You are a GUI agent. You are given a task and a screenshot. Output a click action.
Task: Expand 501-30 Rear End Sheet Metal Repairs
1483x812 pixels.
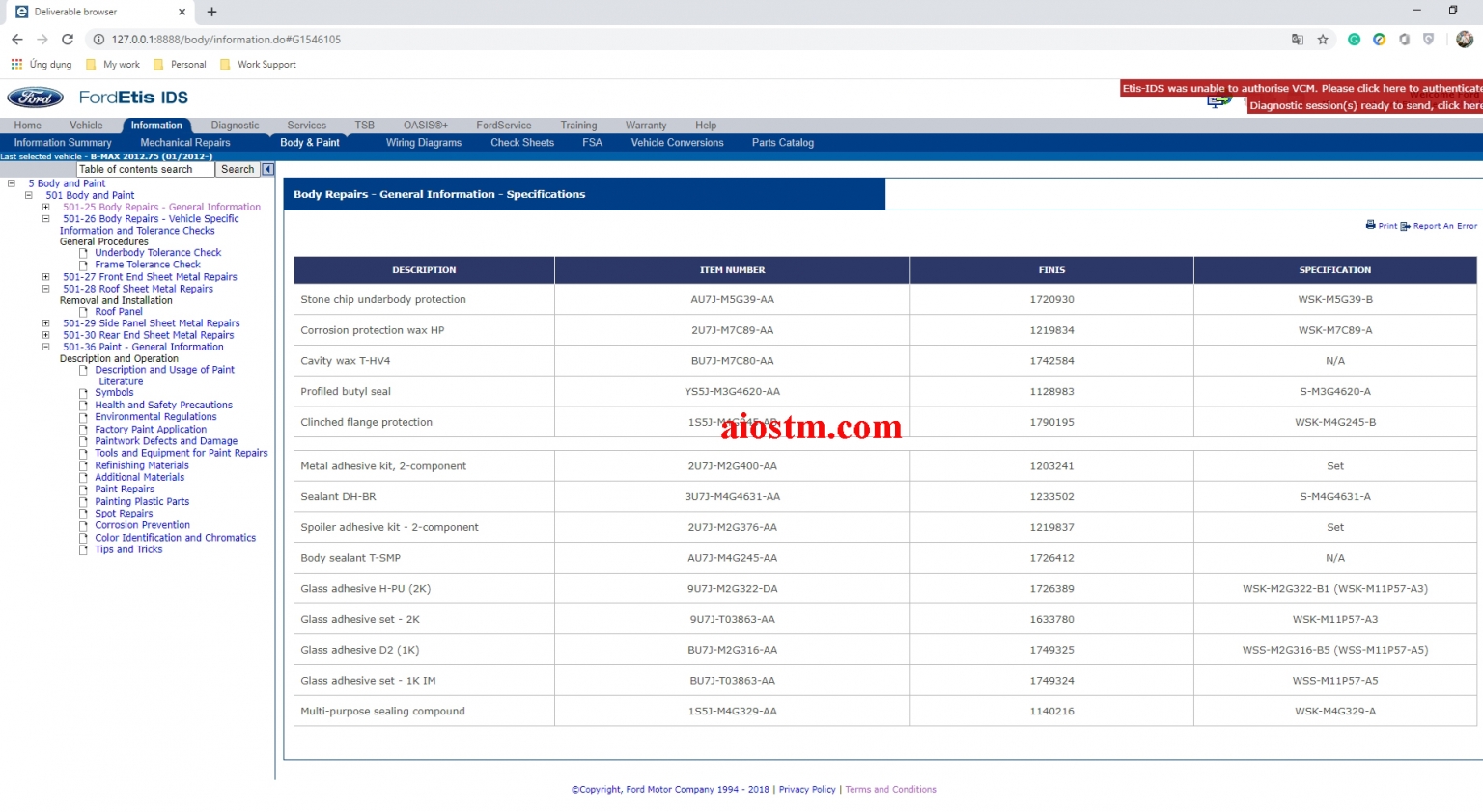tap(45, 335)
